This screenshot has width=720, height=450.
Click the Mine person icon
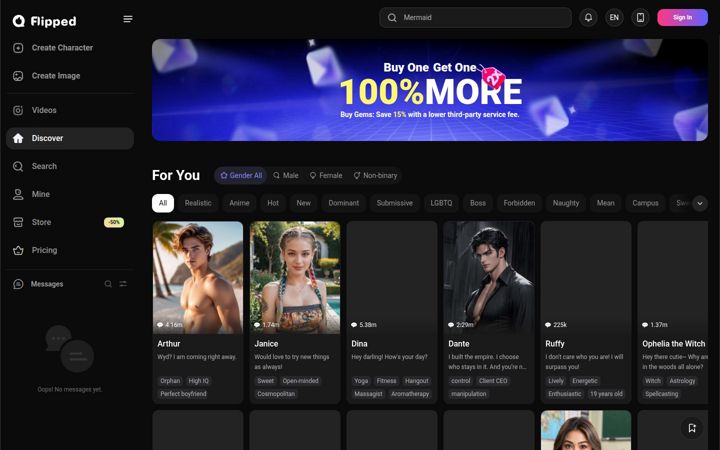coord(18,194)
